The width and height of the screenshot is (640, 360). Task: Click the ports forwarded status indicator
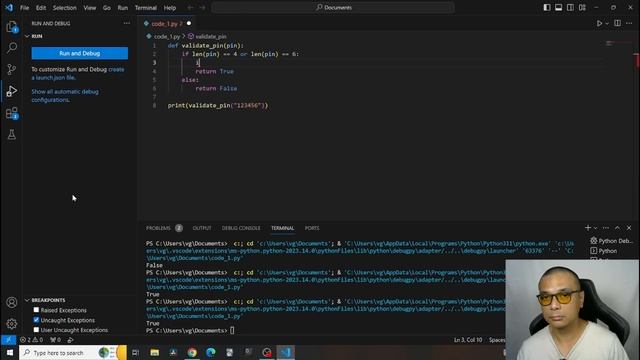coord(55,340)
